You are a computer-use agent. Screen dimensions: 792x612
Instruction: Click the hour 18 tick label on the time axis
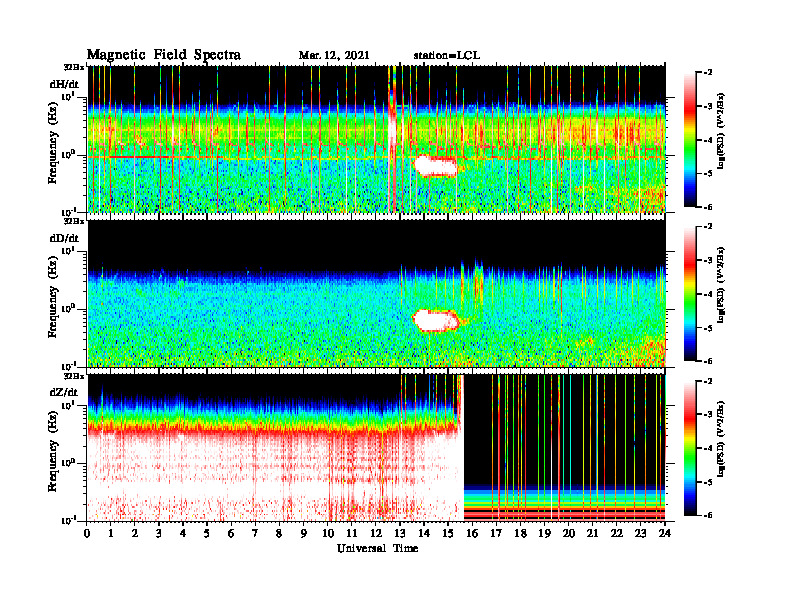pyautogui.click(x=520, y=533)
